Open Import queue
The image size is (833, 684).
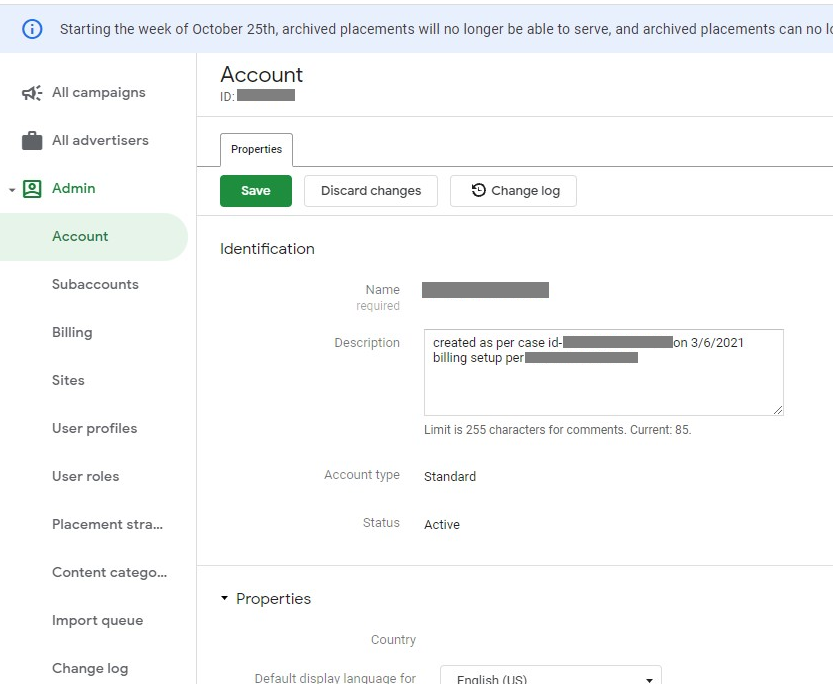click(x=98, y=620)
